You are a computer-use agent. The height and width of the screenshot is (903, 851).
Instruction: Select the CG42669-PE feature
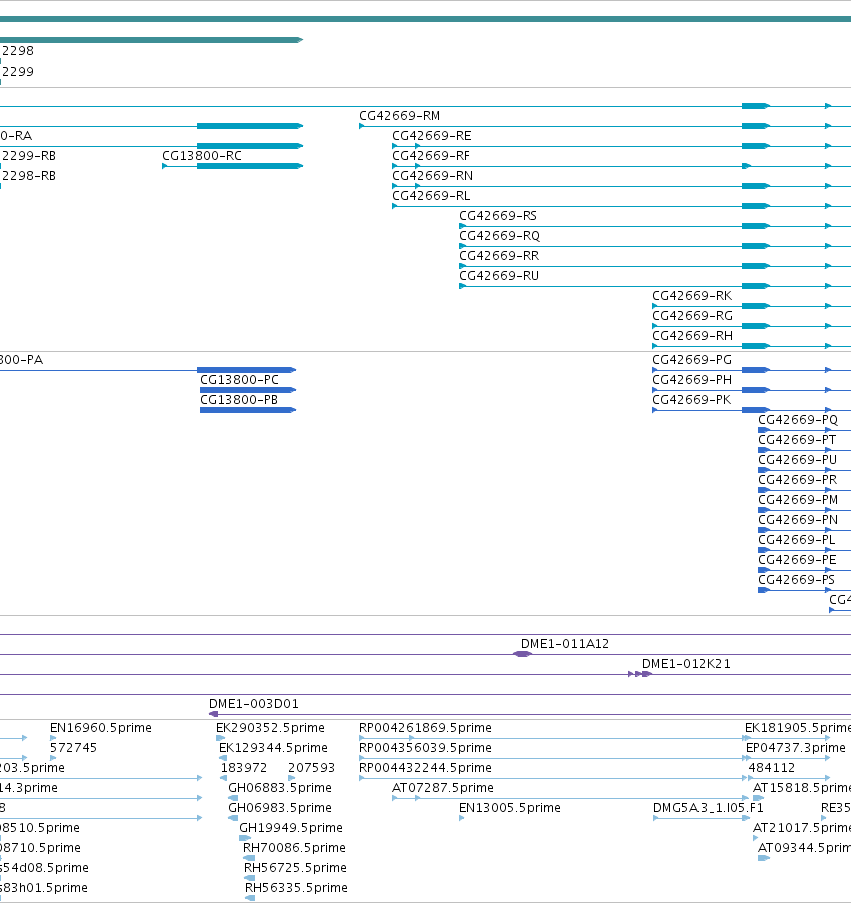(x=797, y=560)
